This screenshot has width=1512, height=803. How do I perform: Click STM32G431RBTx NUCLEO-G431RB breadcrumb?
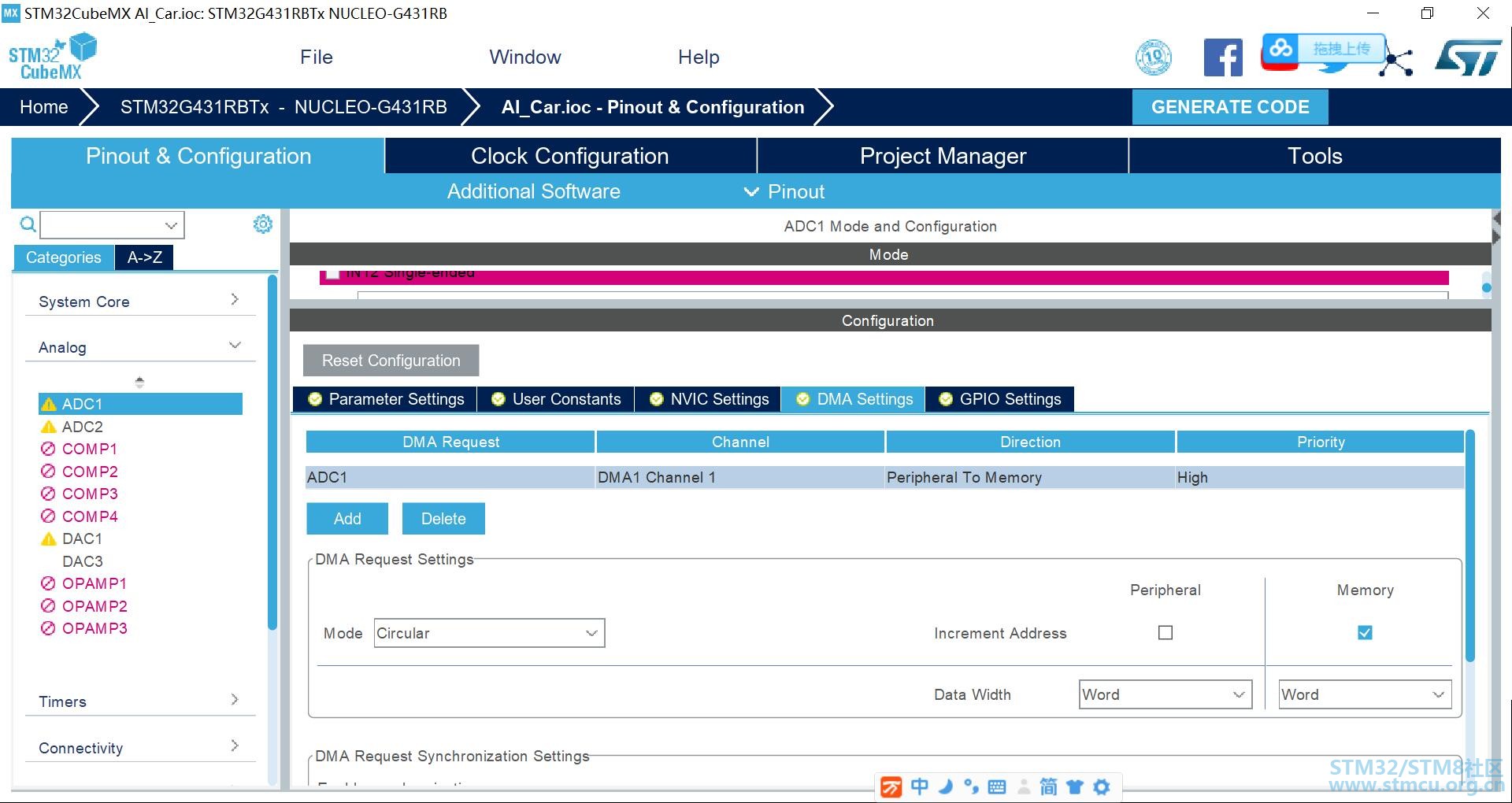[283, 107]
